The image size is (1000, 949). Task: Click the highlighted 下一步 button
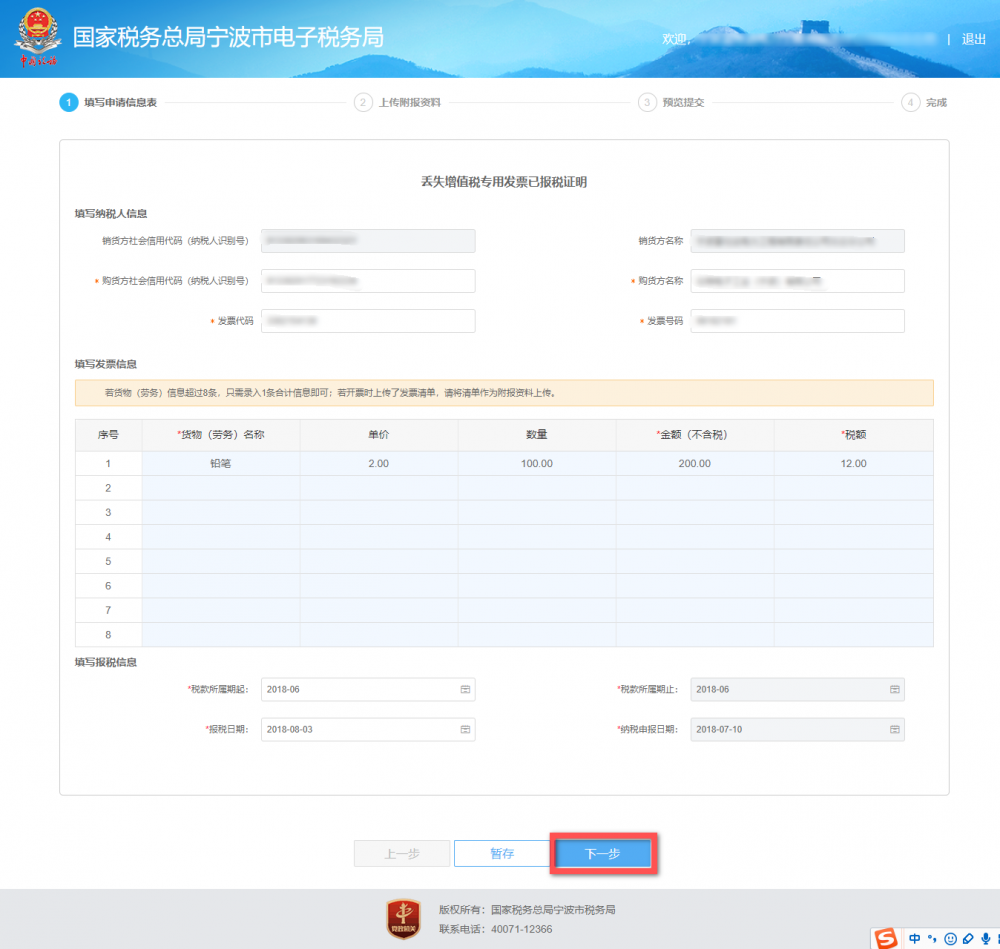(602, 853)
